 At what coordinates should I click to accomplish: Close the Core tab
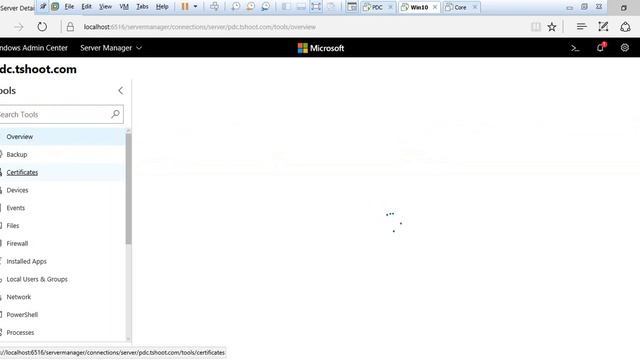pyautogui.click(x=475, y=7)
